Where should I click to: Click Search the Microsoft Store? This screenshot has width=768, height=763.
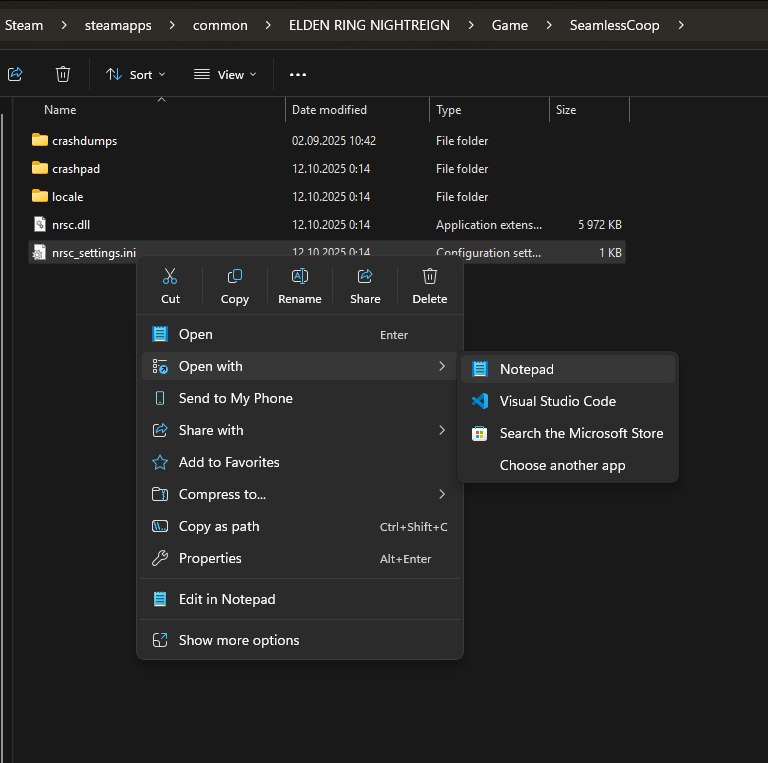581,433
